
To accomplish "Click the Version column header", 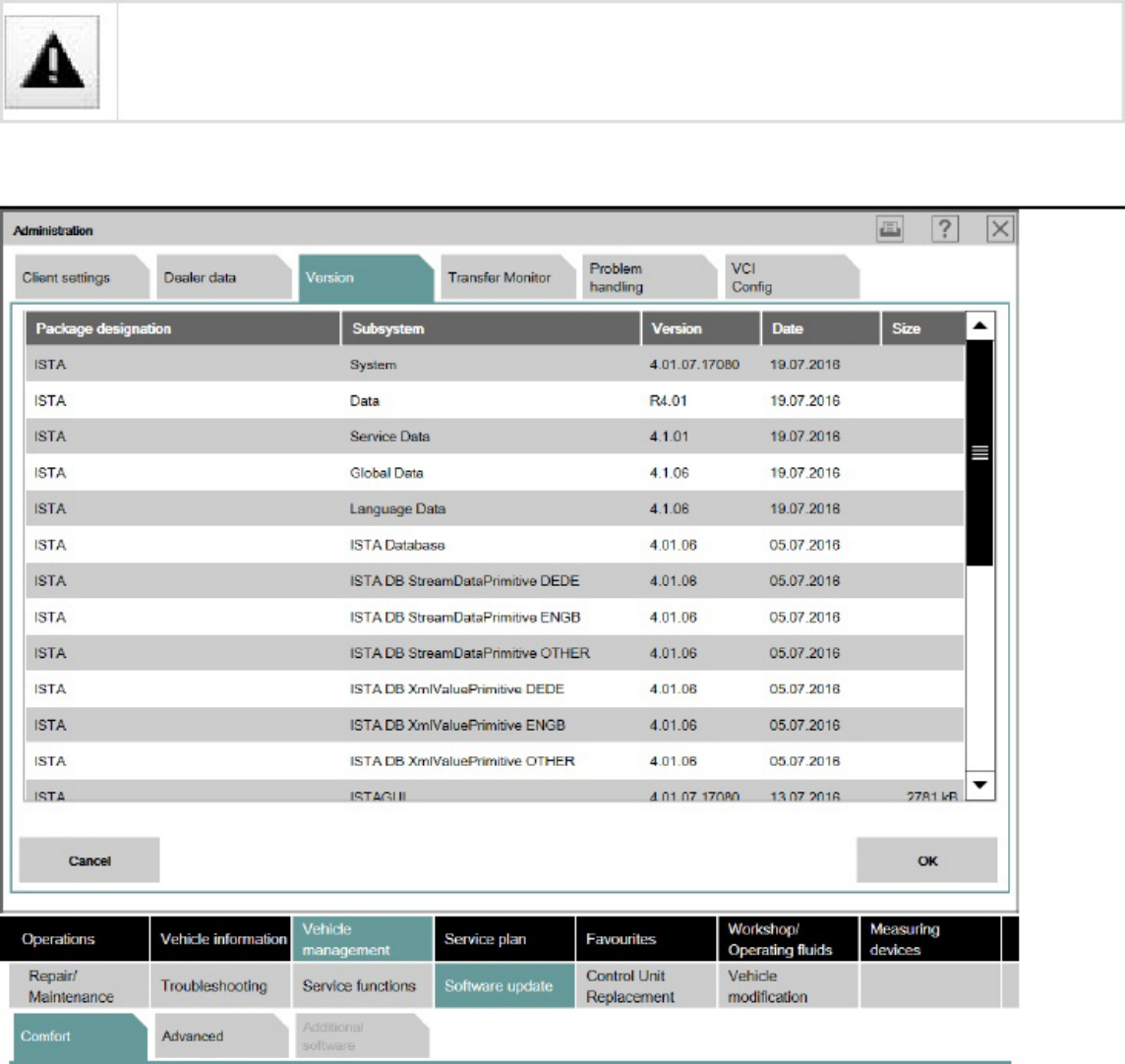I will (x=701, y=328).
